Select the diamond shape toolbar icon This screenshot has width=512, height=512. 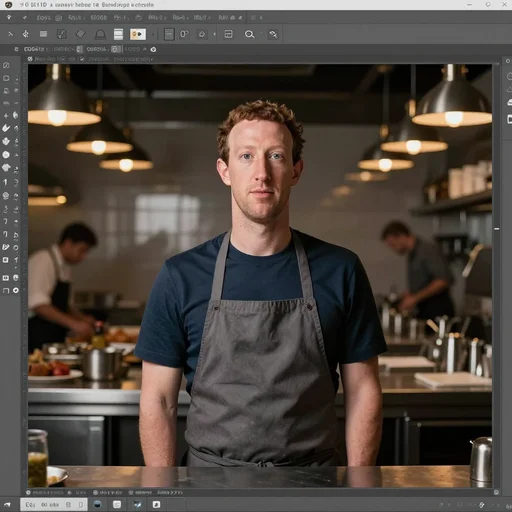(81, 34)
